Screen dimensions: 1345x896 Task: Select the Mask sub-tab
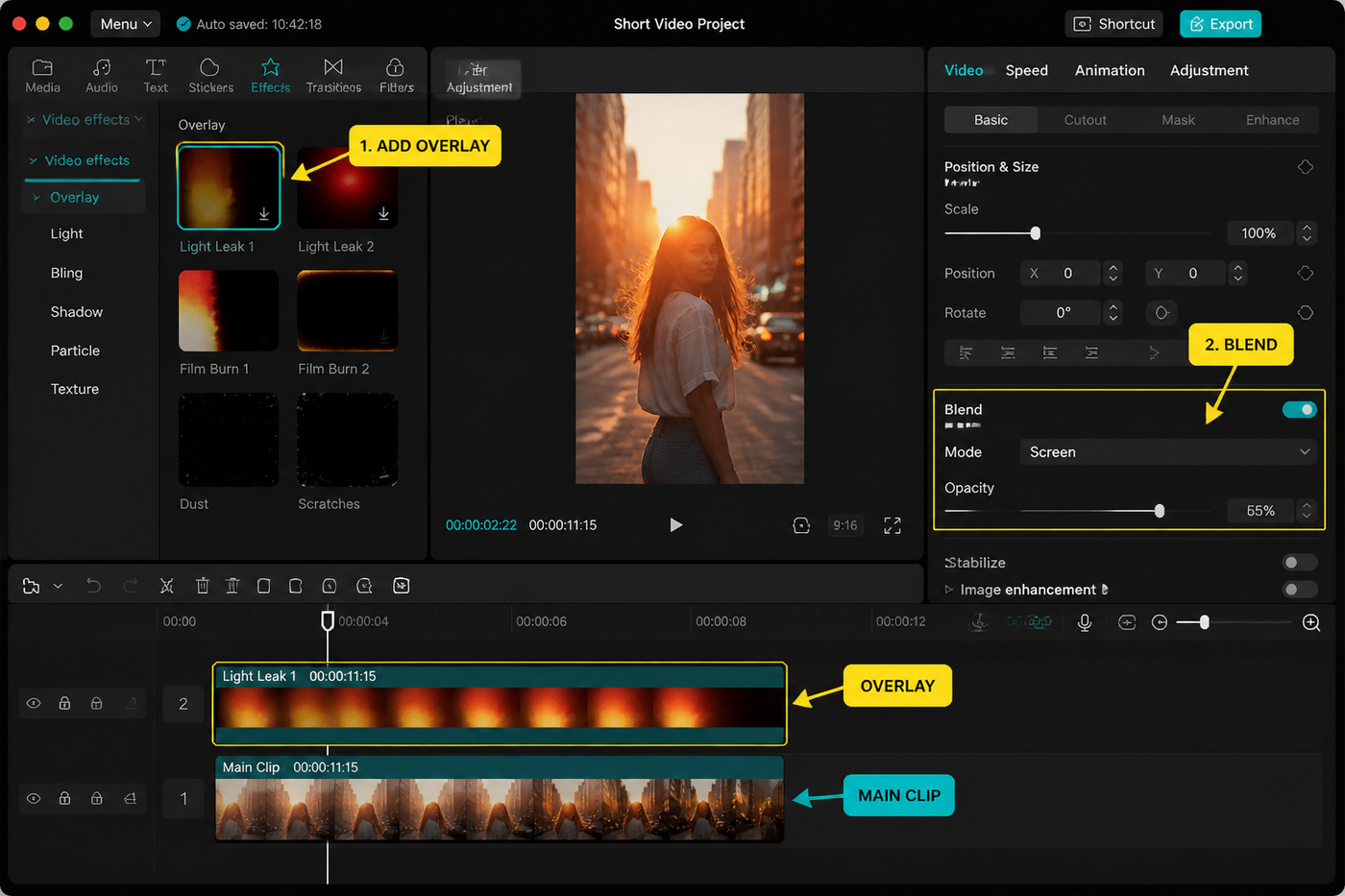[1178, 120]
